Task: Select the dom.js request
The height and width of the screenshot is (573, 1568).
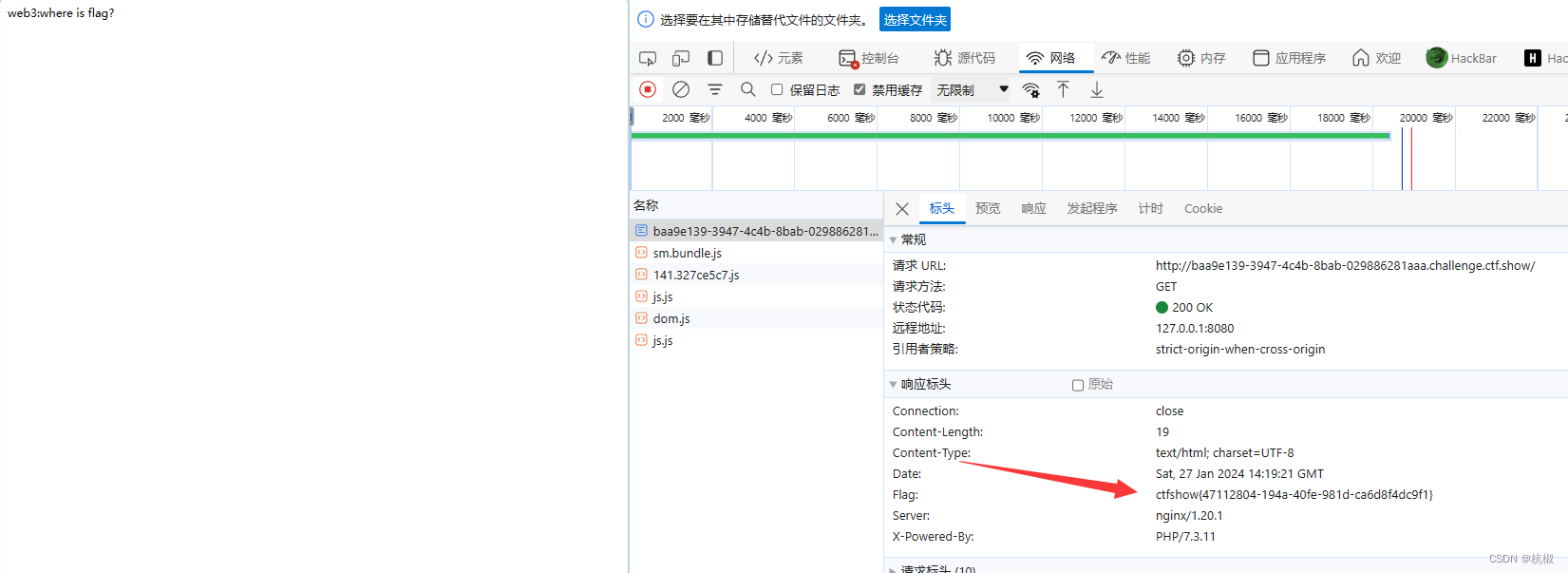Action: (x=757, y=318)
